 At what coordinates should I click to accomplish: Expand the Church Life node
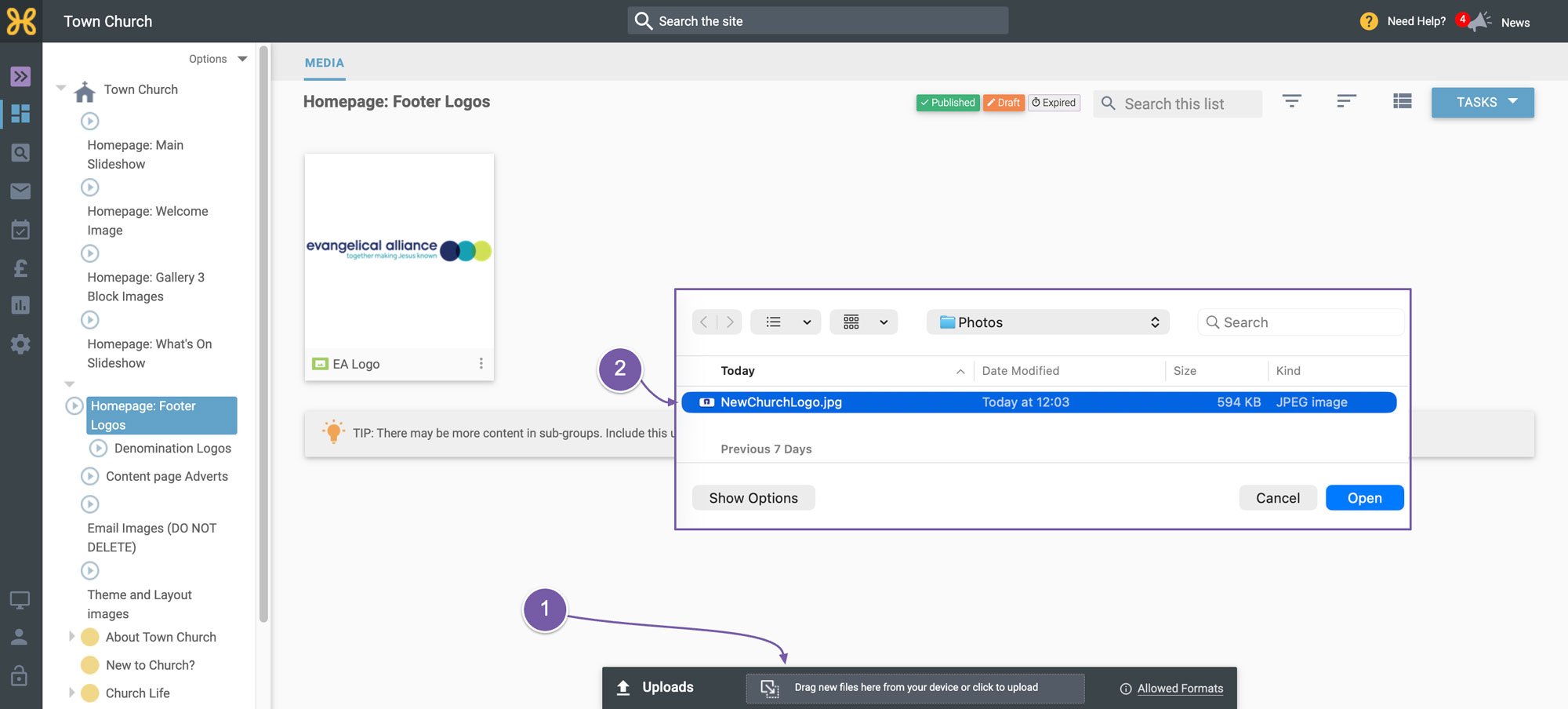click(71, 693)
